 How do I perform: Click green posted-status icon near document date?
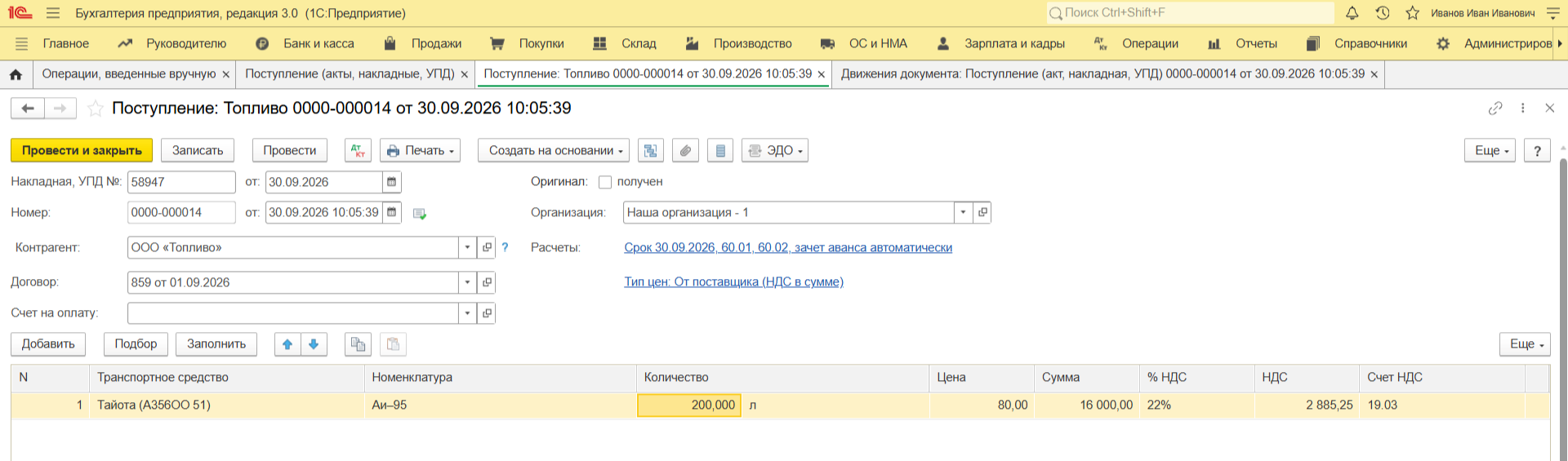[x=420, y=214]
